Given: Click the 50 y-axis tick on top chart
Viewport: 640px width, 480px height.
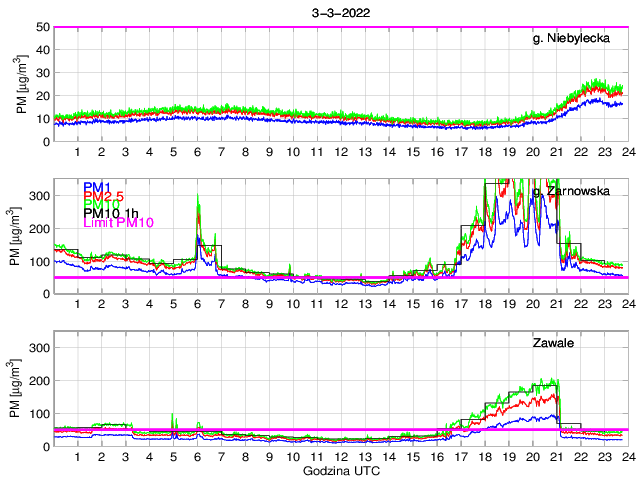Looking at the screenshot, I should tap(43, 27).
